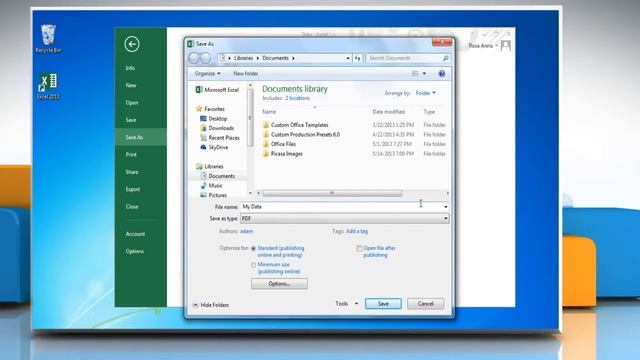This screenshot has width=640, height=360.
Task: Select the Picasa Images folder
Action: click(x=282, y=154)
